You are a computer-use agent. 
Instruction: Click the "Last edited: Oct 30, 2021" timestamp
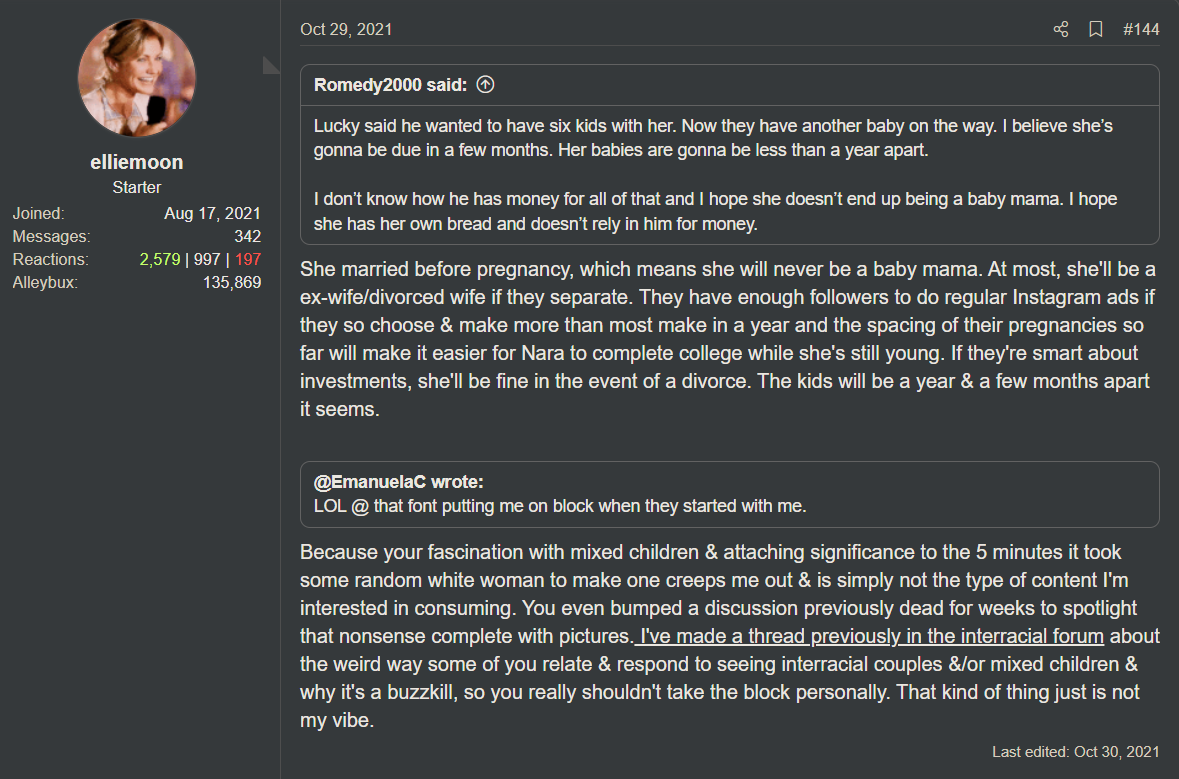1075,751
